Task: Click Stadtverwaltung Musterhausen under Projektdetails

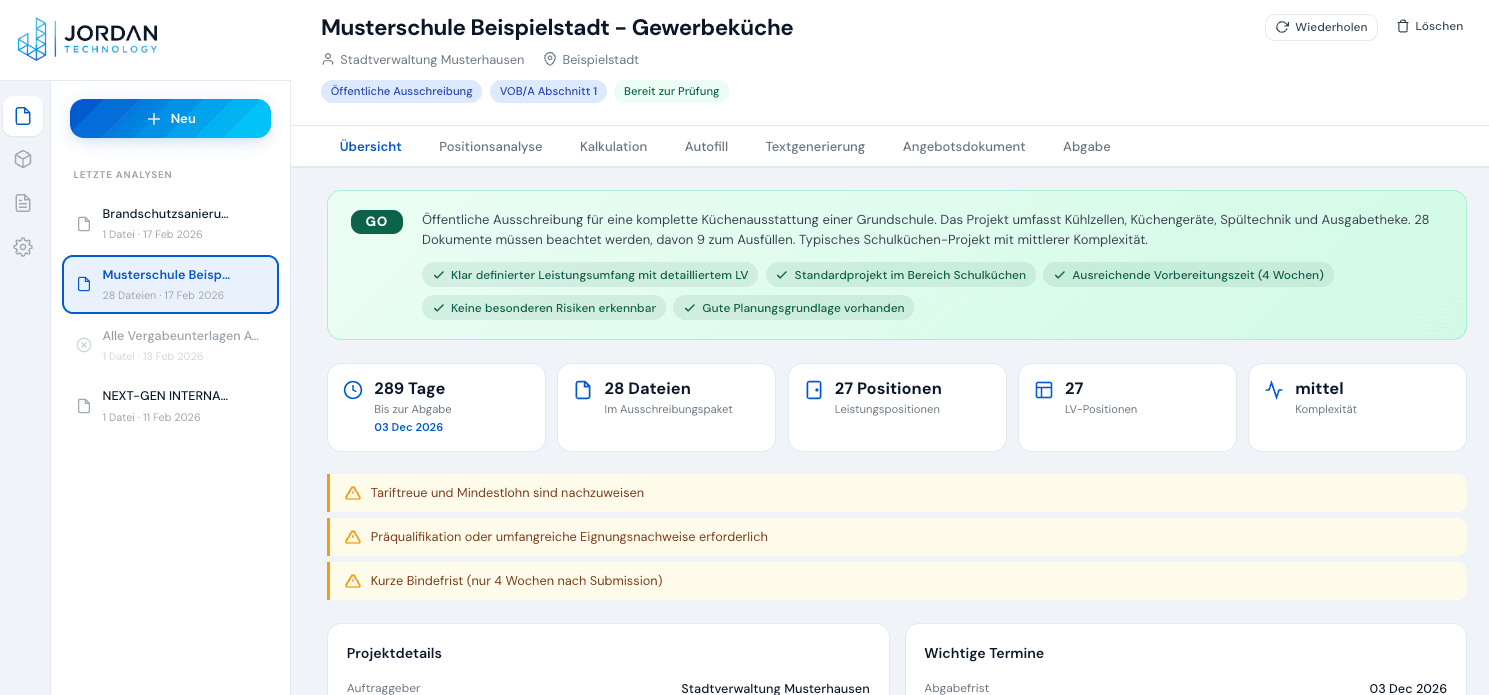Action: pyautogui.click(x=775, y=688)
